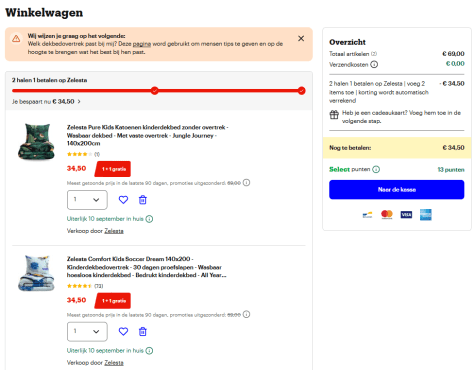Remove Jungle Journey dekbed with trash icon
The width and height of the screenshot is (475, 370).
pyautogui.click(x=143, y=200)
